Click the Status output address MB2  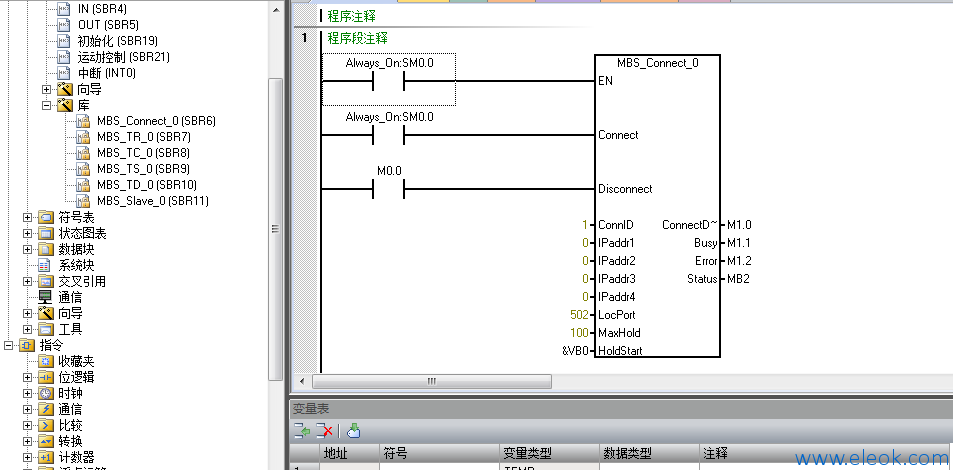[x=738, y=279]
